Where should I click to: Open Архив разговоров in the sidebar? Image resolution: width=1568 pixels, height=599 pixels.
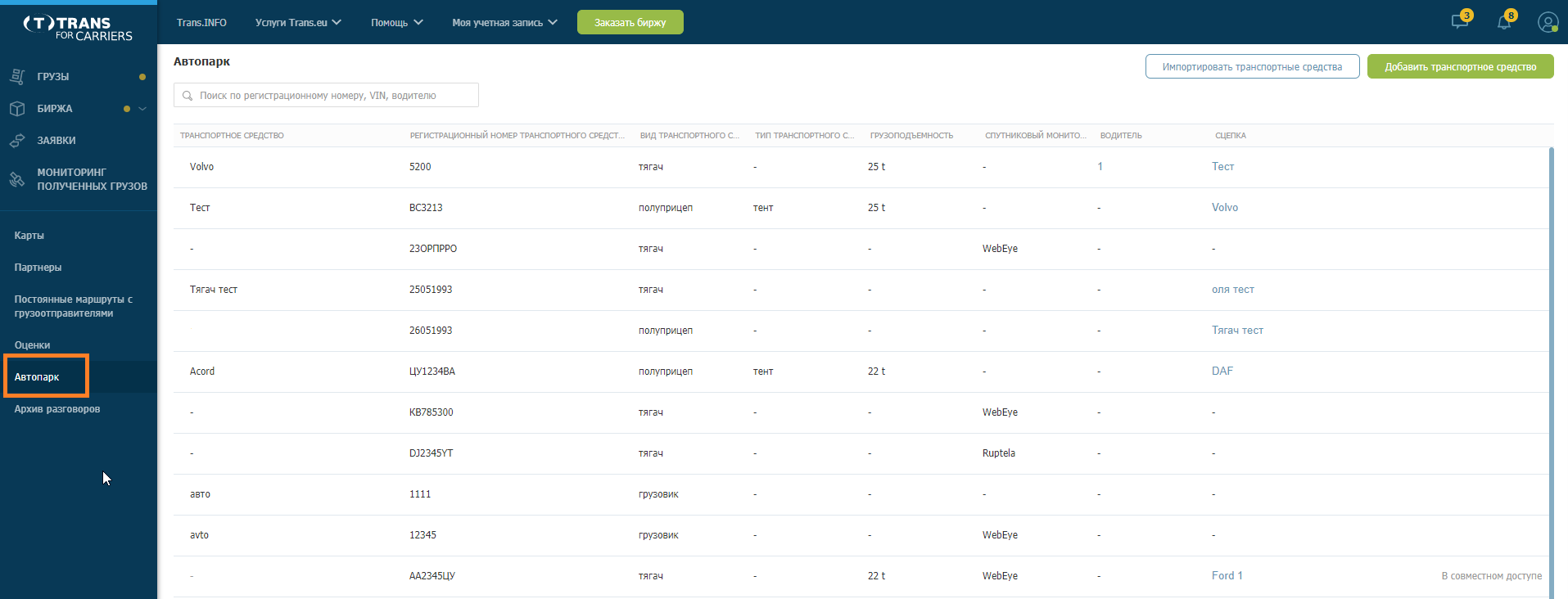point(57,409)
